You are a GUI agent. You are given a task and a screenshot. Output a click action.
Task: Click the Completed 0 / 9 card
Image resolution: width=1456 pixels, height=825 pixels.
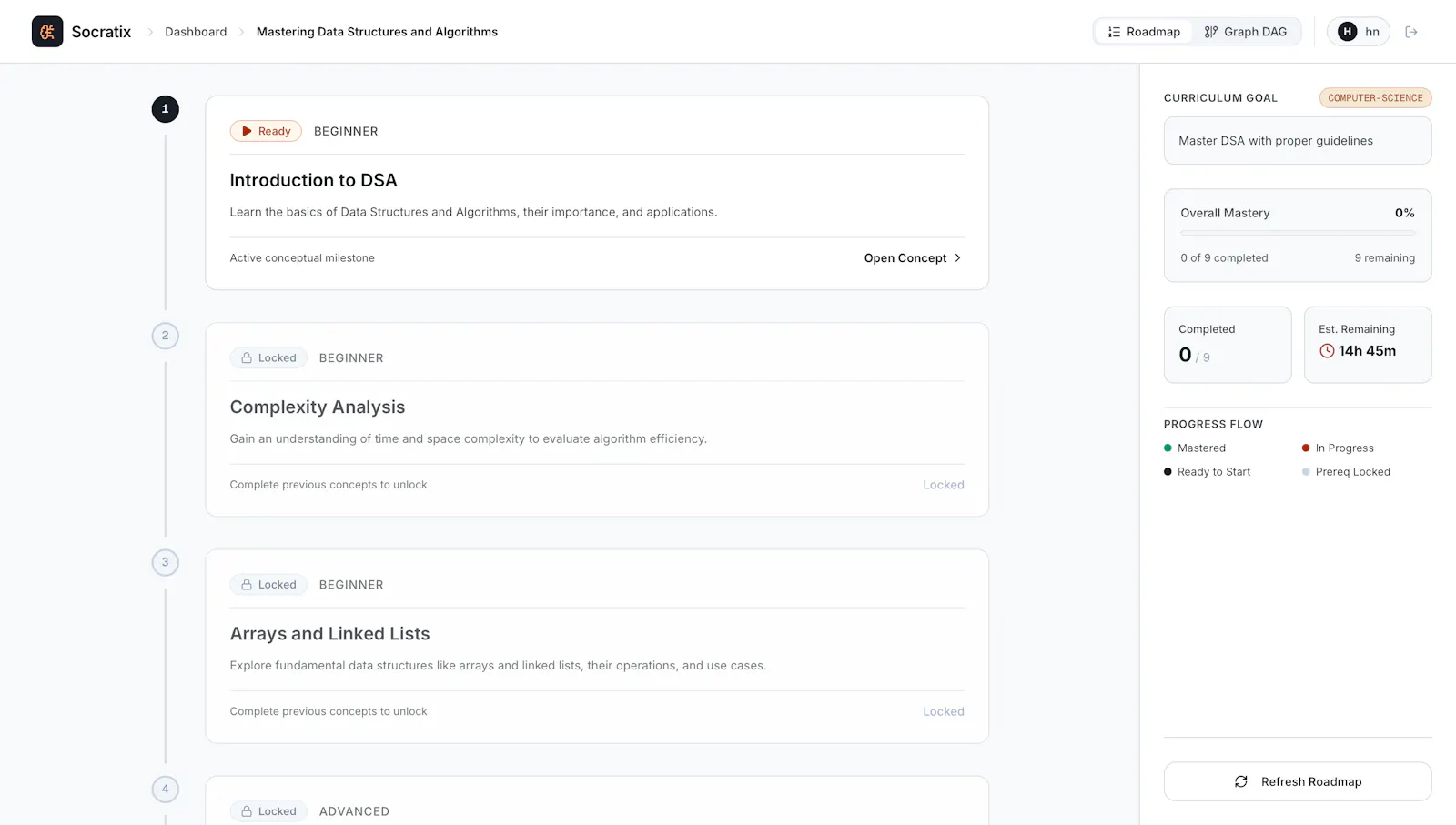pyautogui.click(x=1228, y=345)
